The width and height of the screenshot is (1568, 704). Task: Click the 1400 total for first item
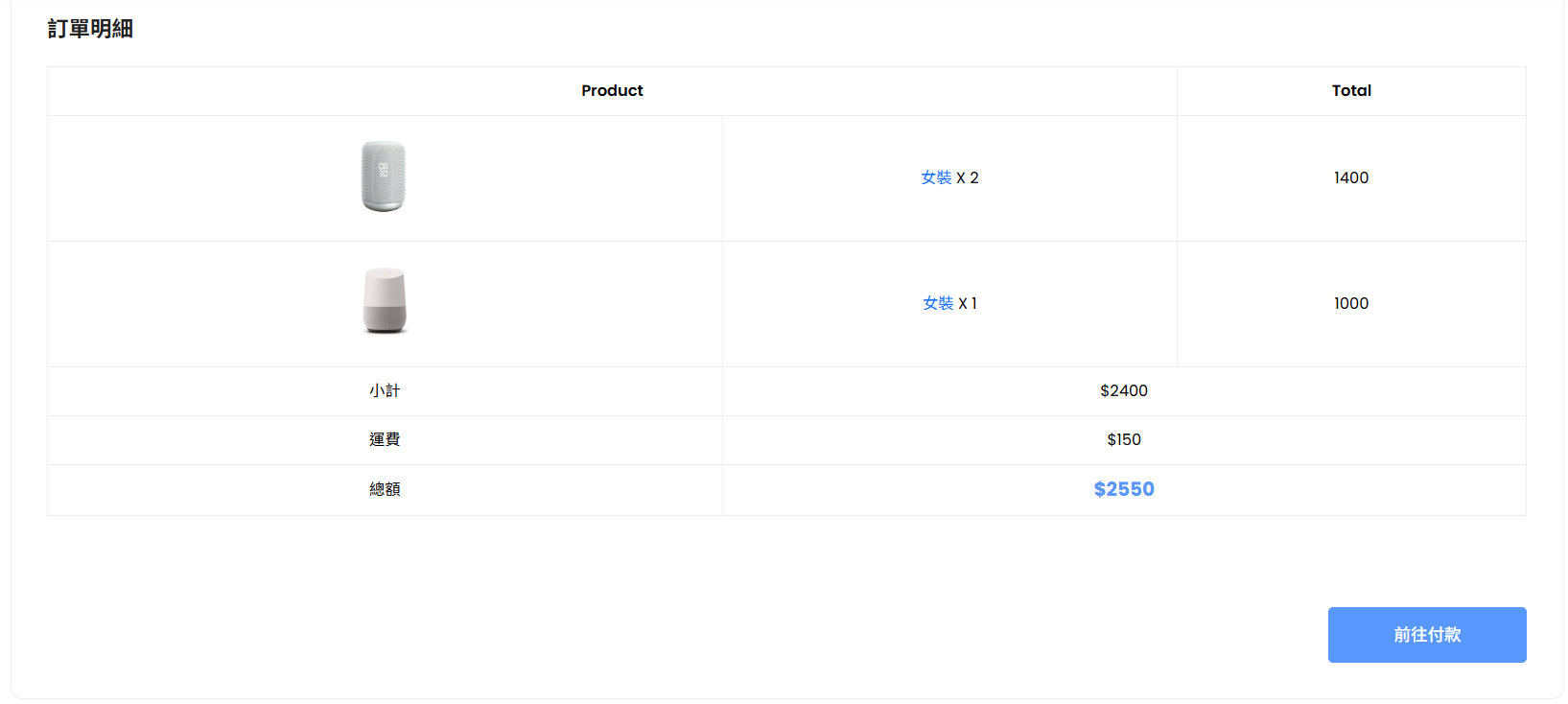(1351, 177)
